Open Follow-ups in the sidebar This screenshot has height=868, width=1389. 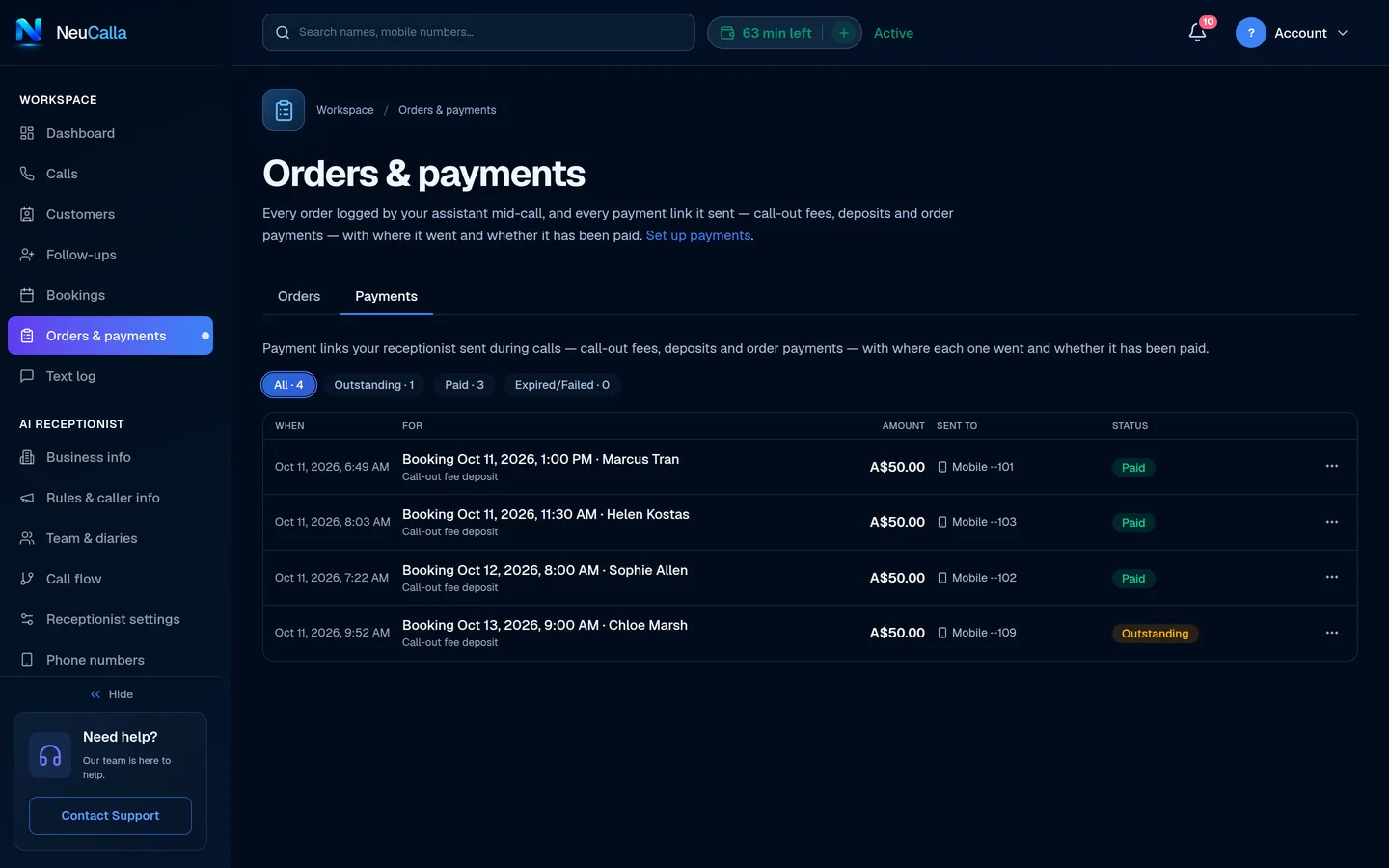110,255
